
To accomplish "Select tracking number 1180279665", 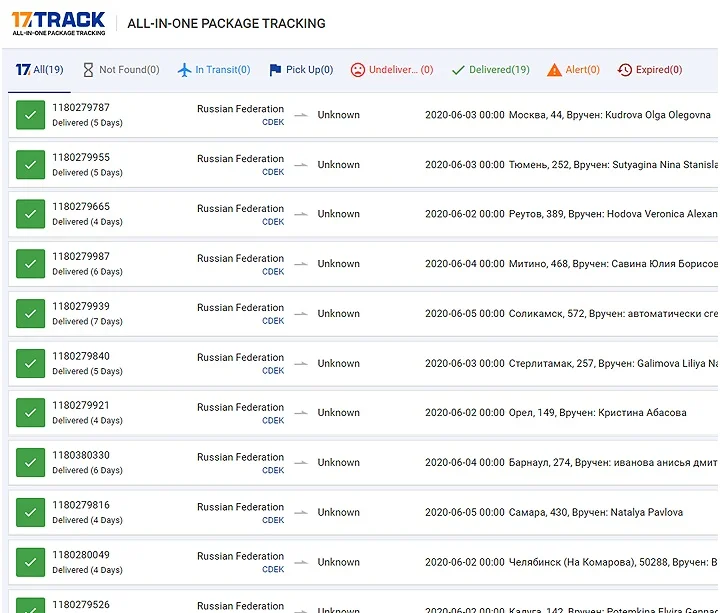I will pyautogui.click(x=81, y=207).
